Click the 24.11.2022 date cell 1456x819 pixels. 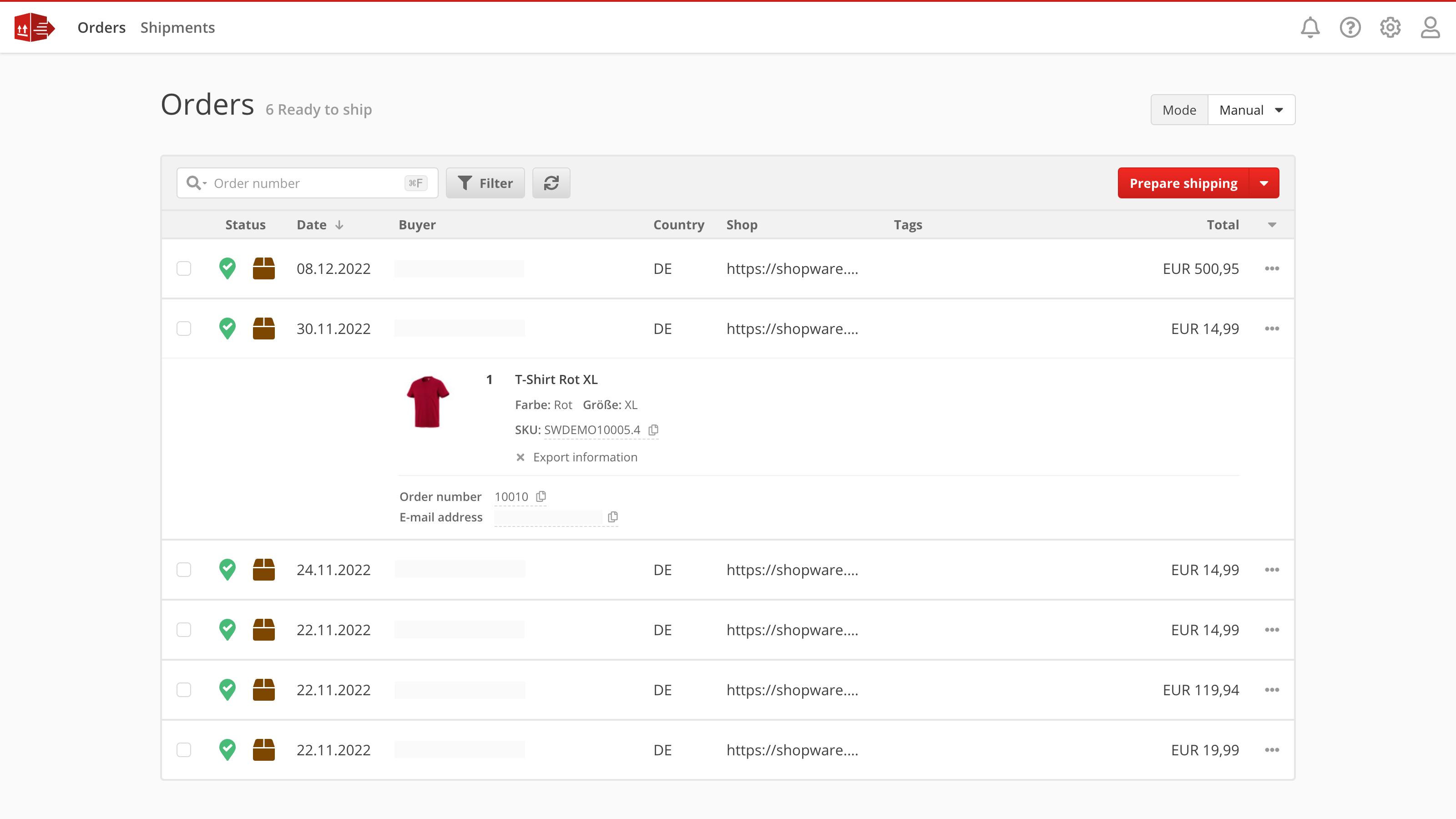[x=334, y=570]
